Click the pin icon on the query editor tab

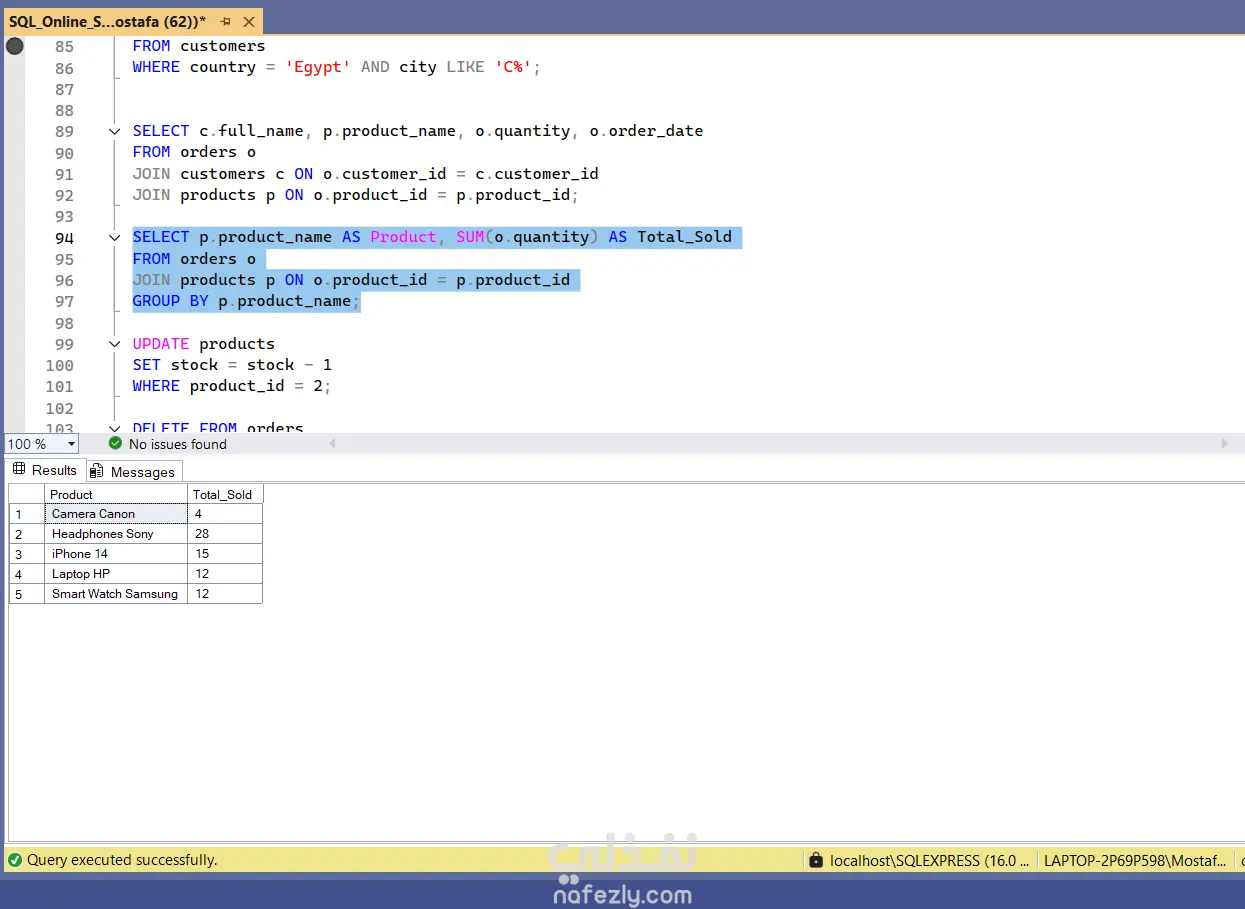point(227,20)
